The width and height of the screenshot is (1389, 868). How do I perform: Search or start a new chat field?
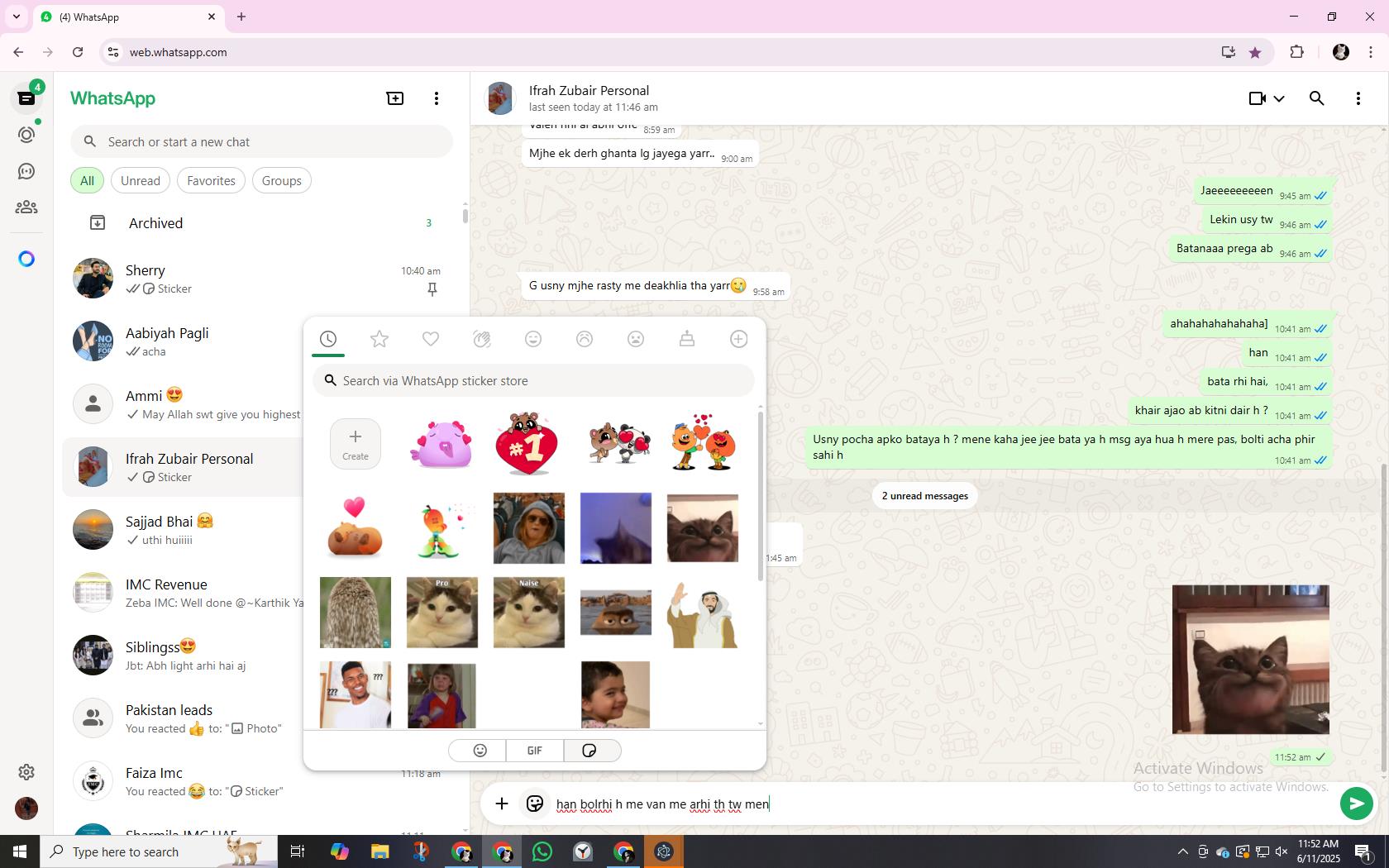tap(261, 142)
